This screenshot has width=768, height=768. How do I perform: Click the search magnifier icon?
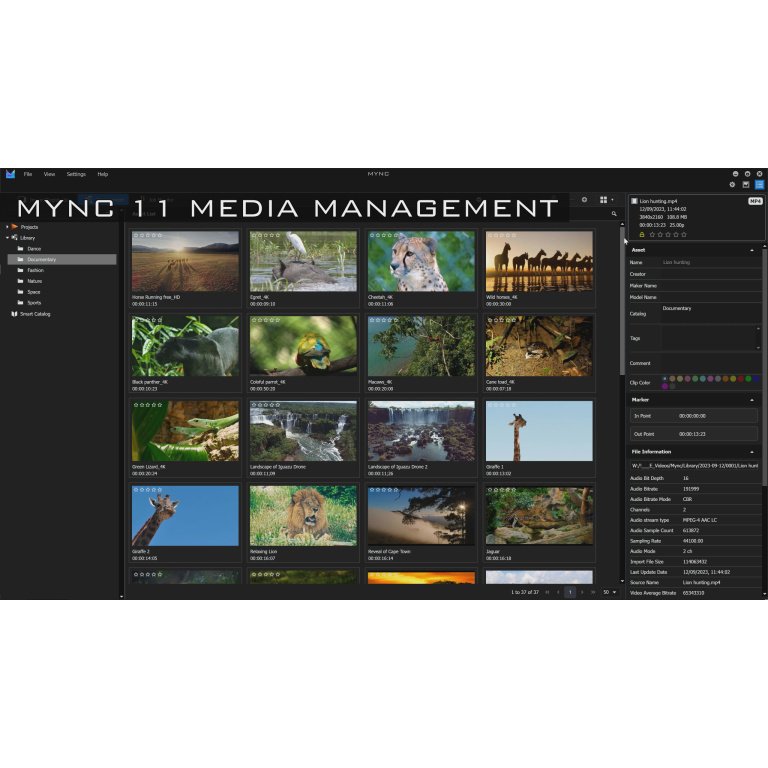point(616,214)
